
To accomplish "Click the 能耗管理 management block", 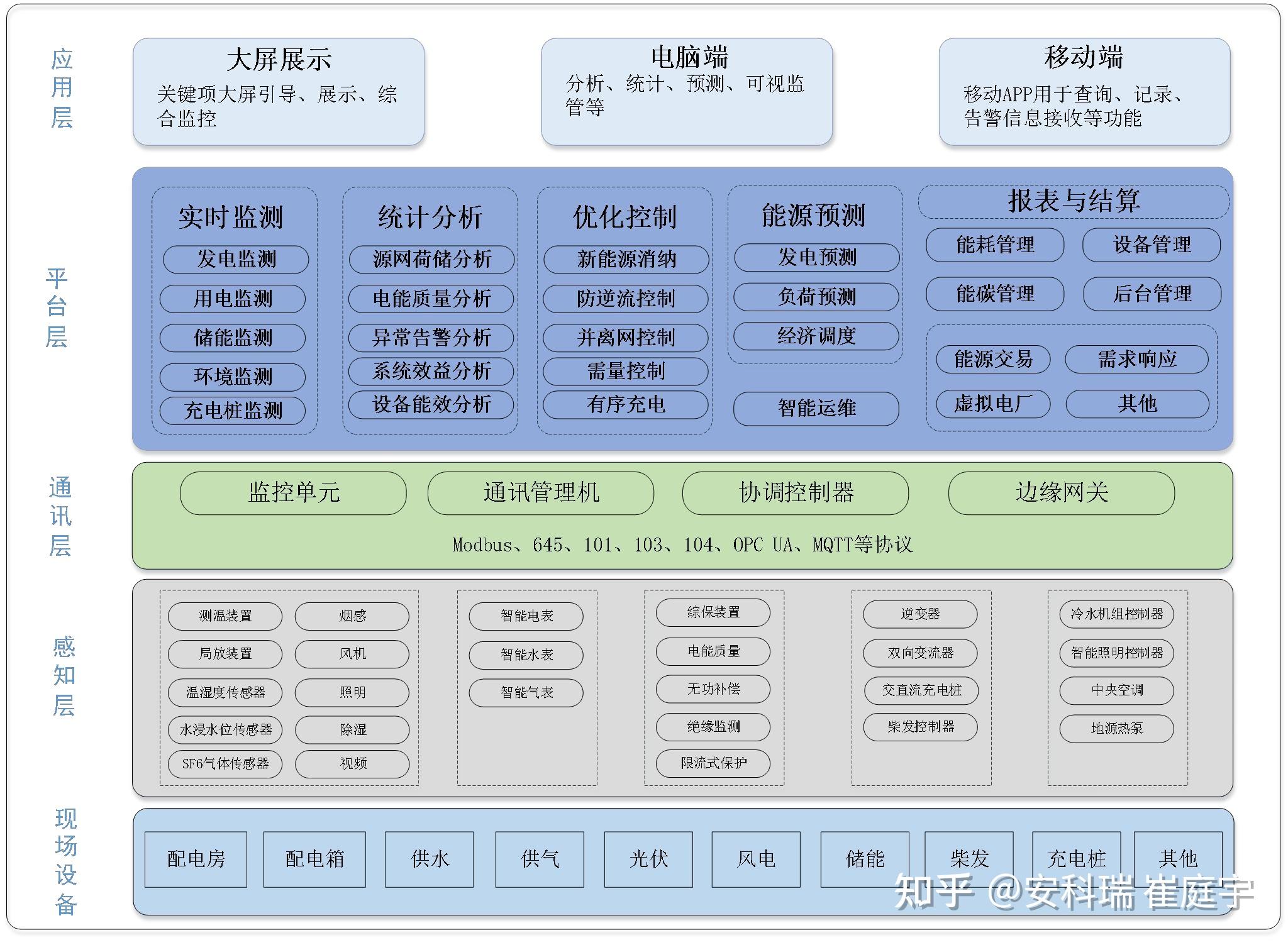I will pos(995,245).
